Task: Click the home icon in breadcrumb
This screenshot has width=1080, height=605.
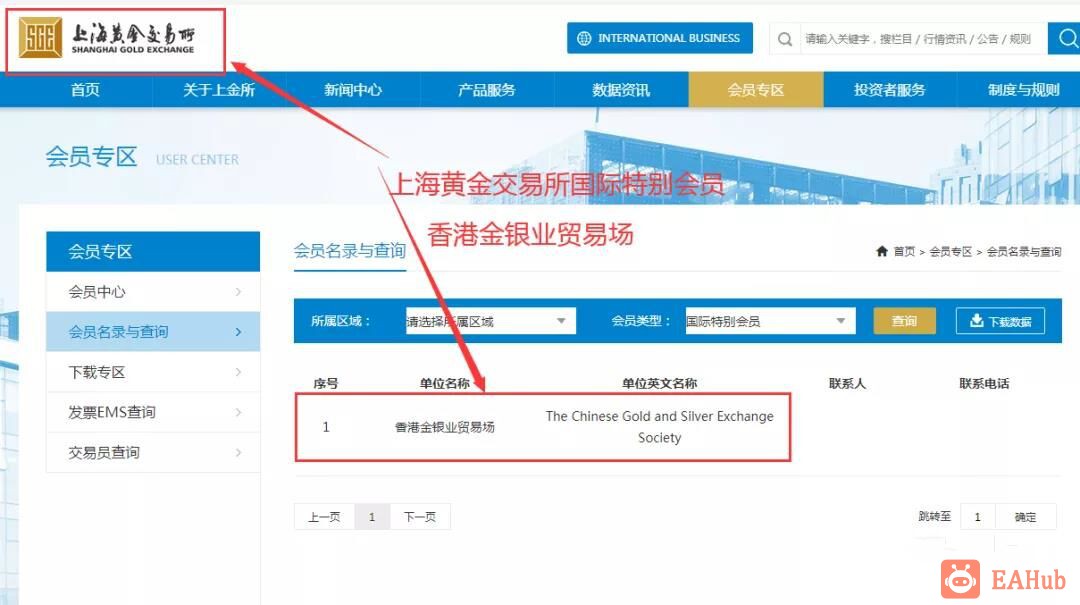Action: [x=882, y=251]
